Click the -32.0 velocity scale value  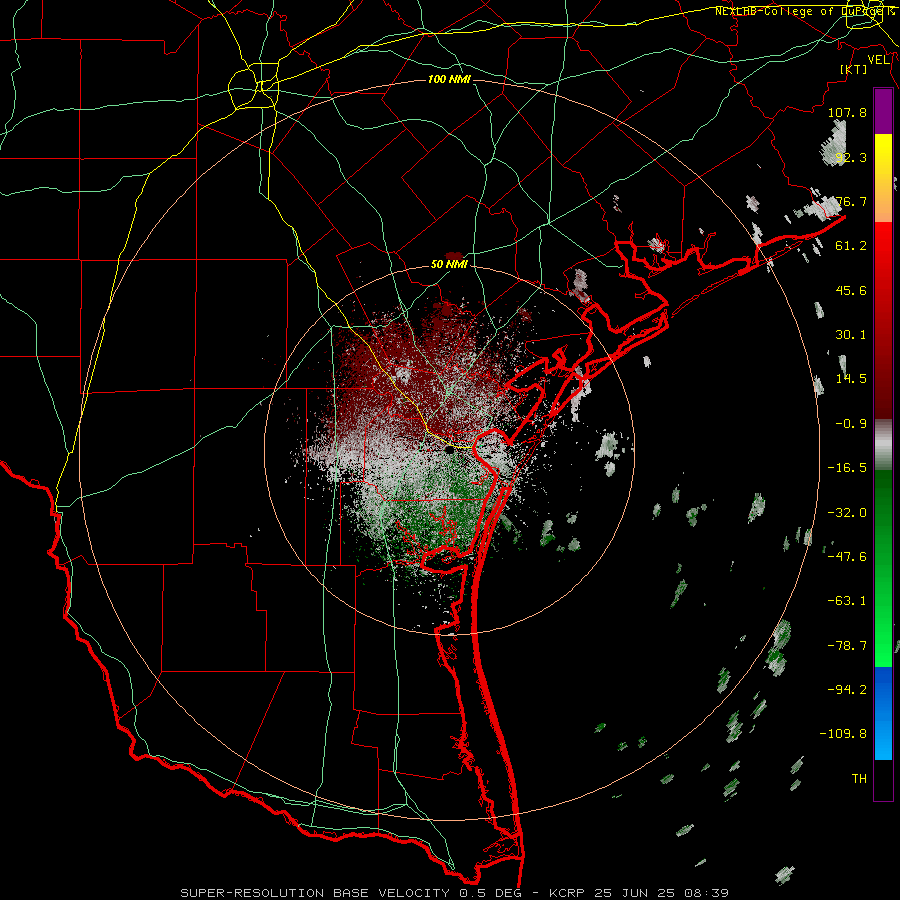point(847,513)
